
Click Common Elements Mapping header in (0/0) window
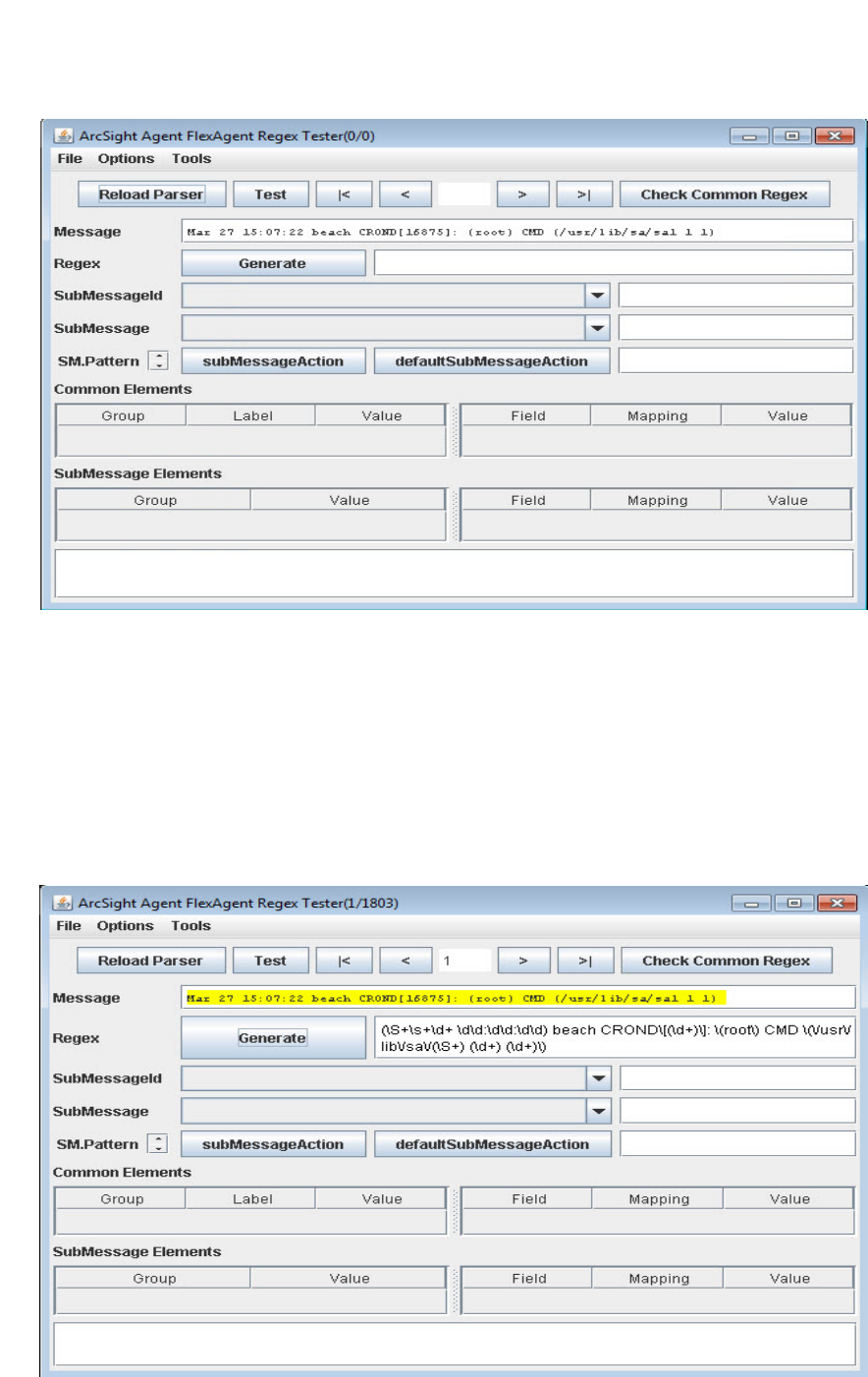pyautogui.click(x=658, y=415)
